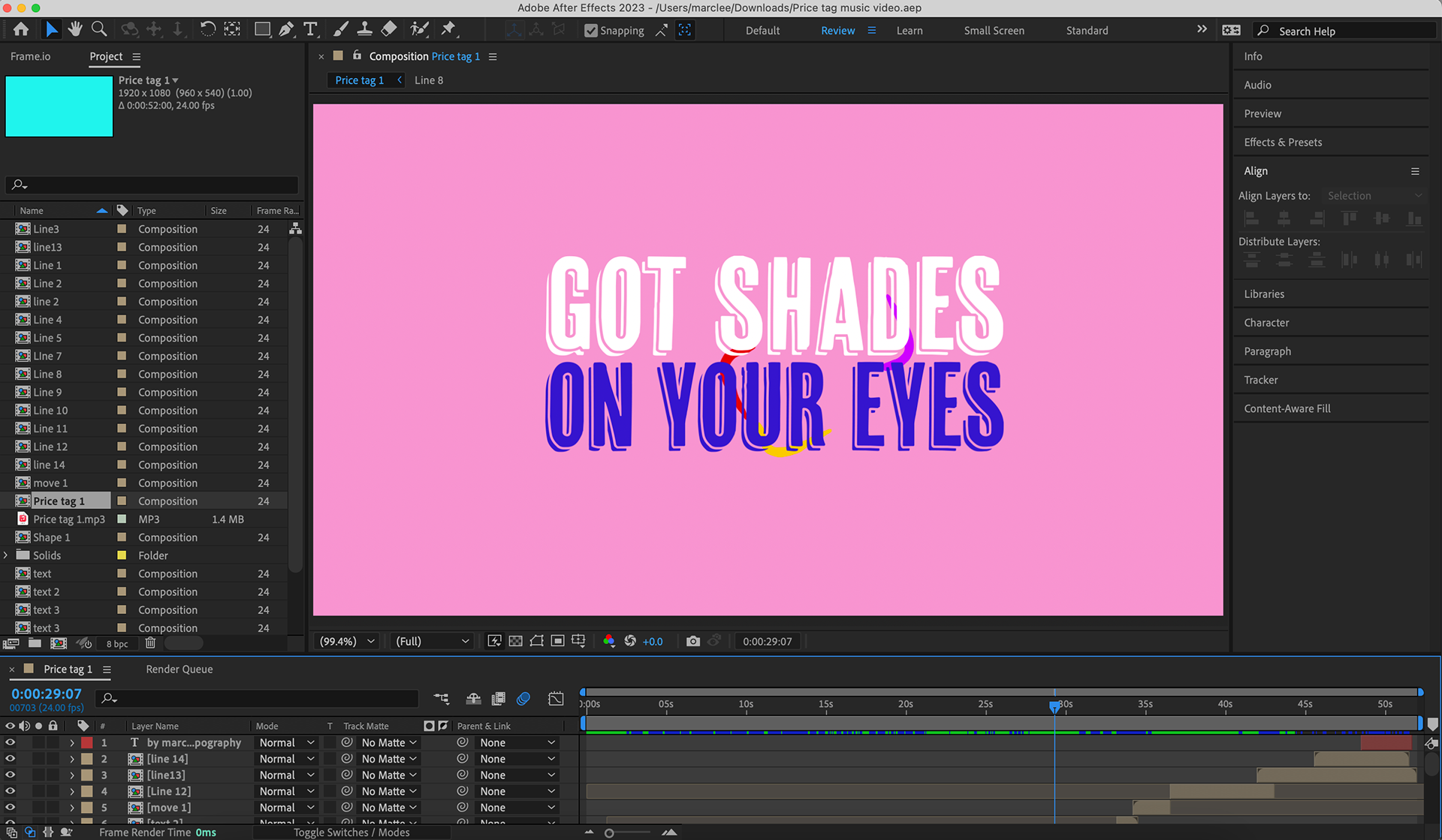
Task: Open the Frame.io panel tab
Action: point(30,56)
